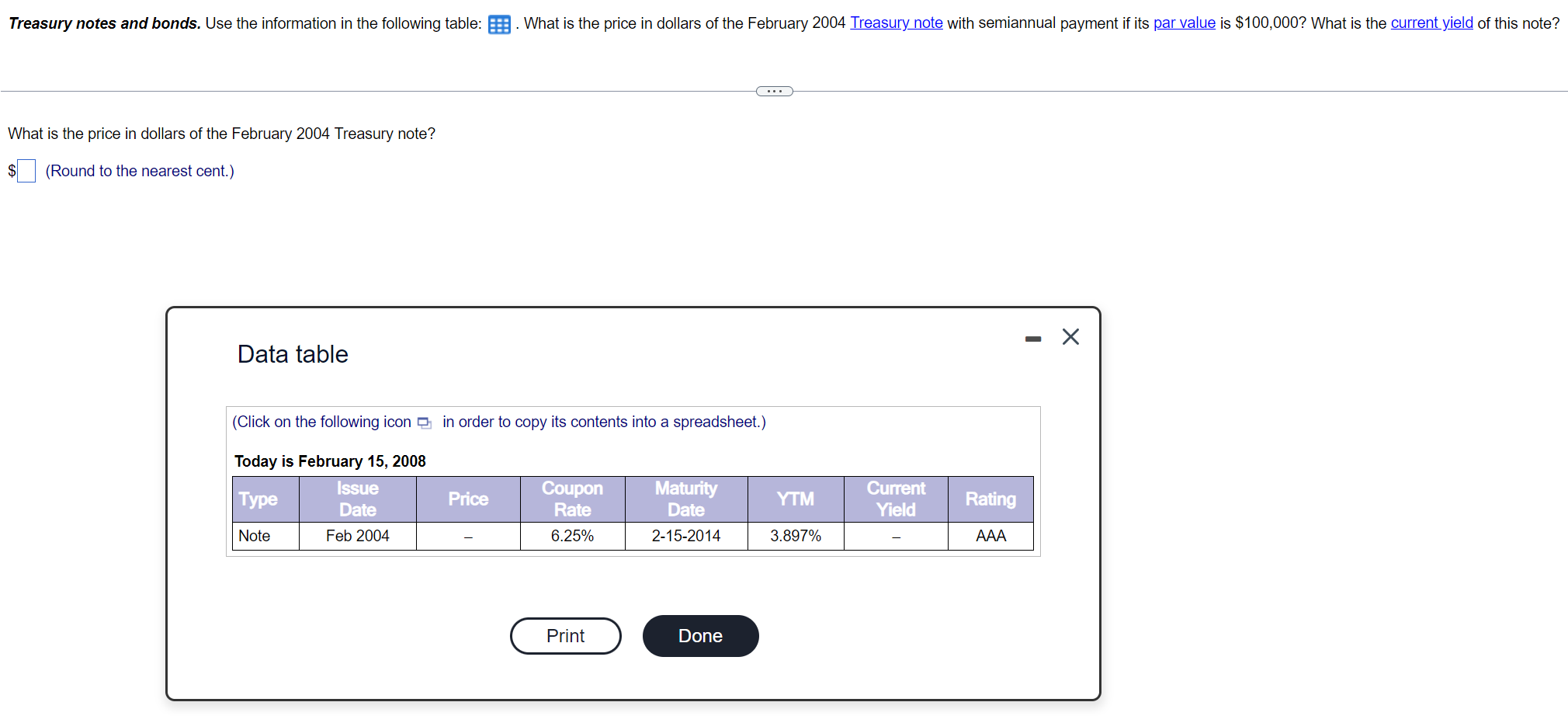Click the Feb 2004 issue date cell
This screenshot has height=716, width=1568.
357,536
